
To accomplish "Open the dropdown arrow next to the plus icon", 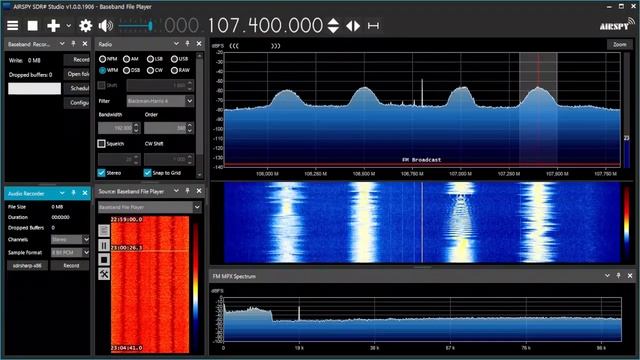I will click(x=69, y=26).
